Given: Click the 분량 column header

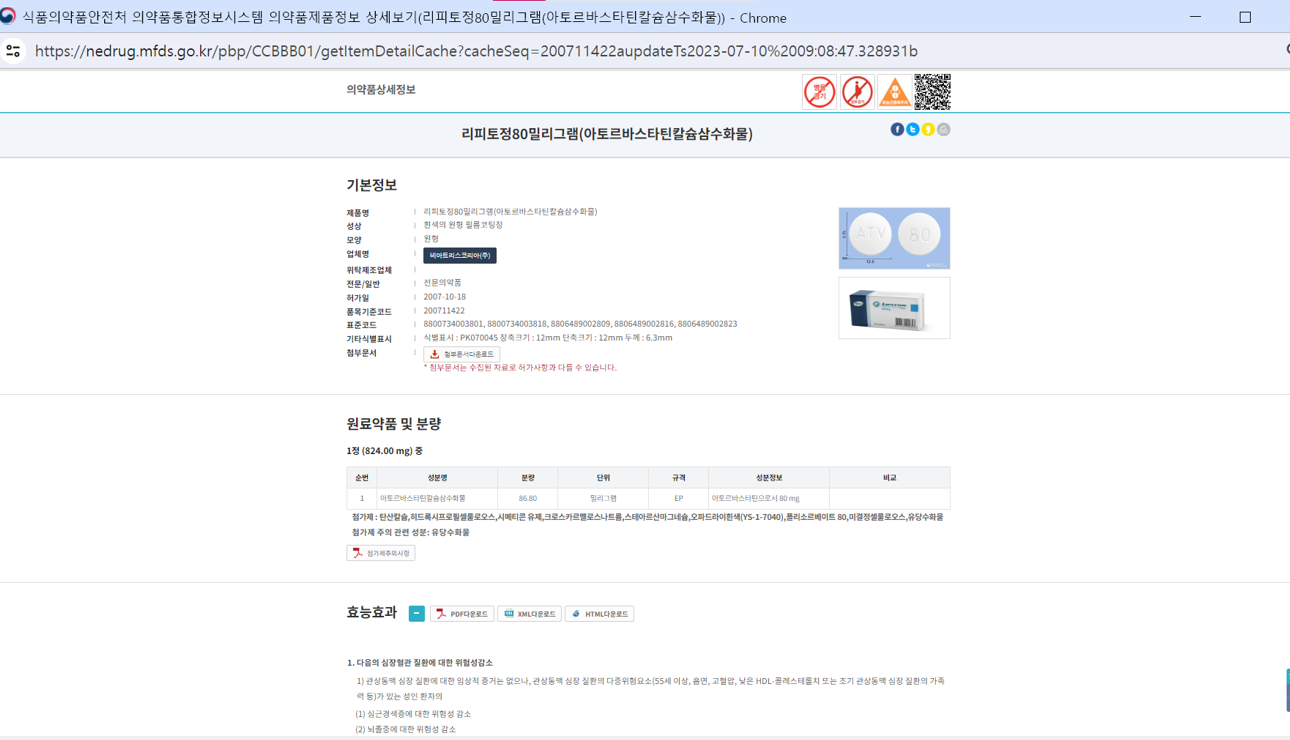Looking at the screenshot, I should 528,478.
